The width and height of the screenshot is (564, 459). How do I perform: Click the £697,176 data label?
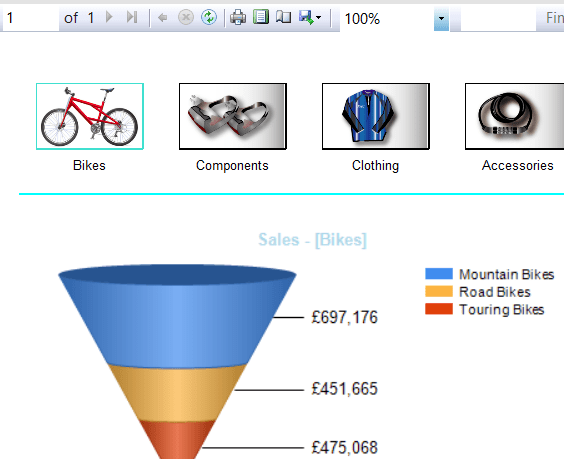(344, 317)
